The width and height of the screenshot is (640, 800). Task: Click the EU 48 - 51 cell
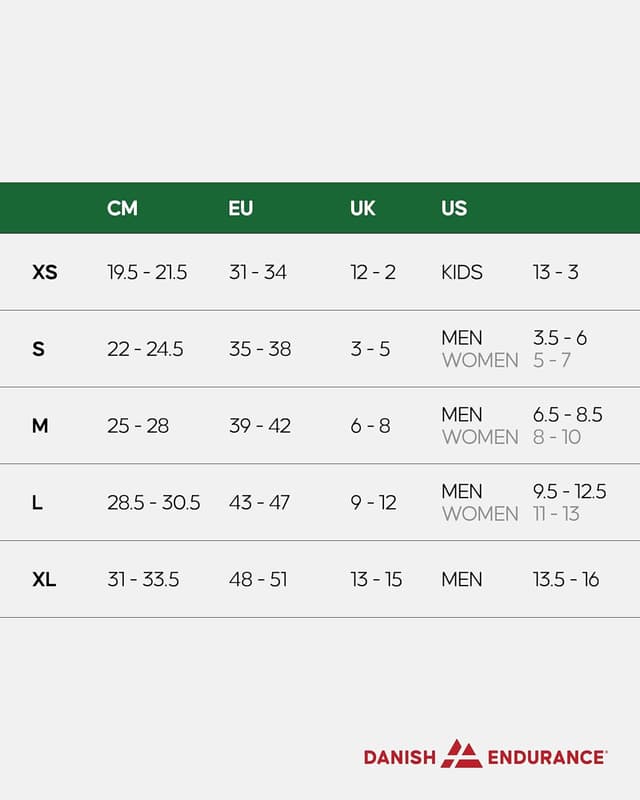pyautogui.click(x=258, y=579)
